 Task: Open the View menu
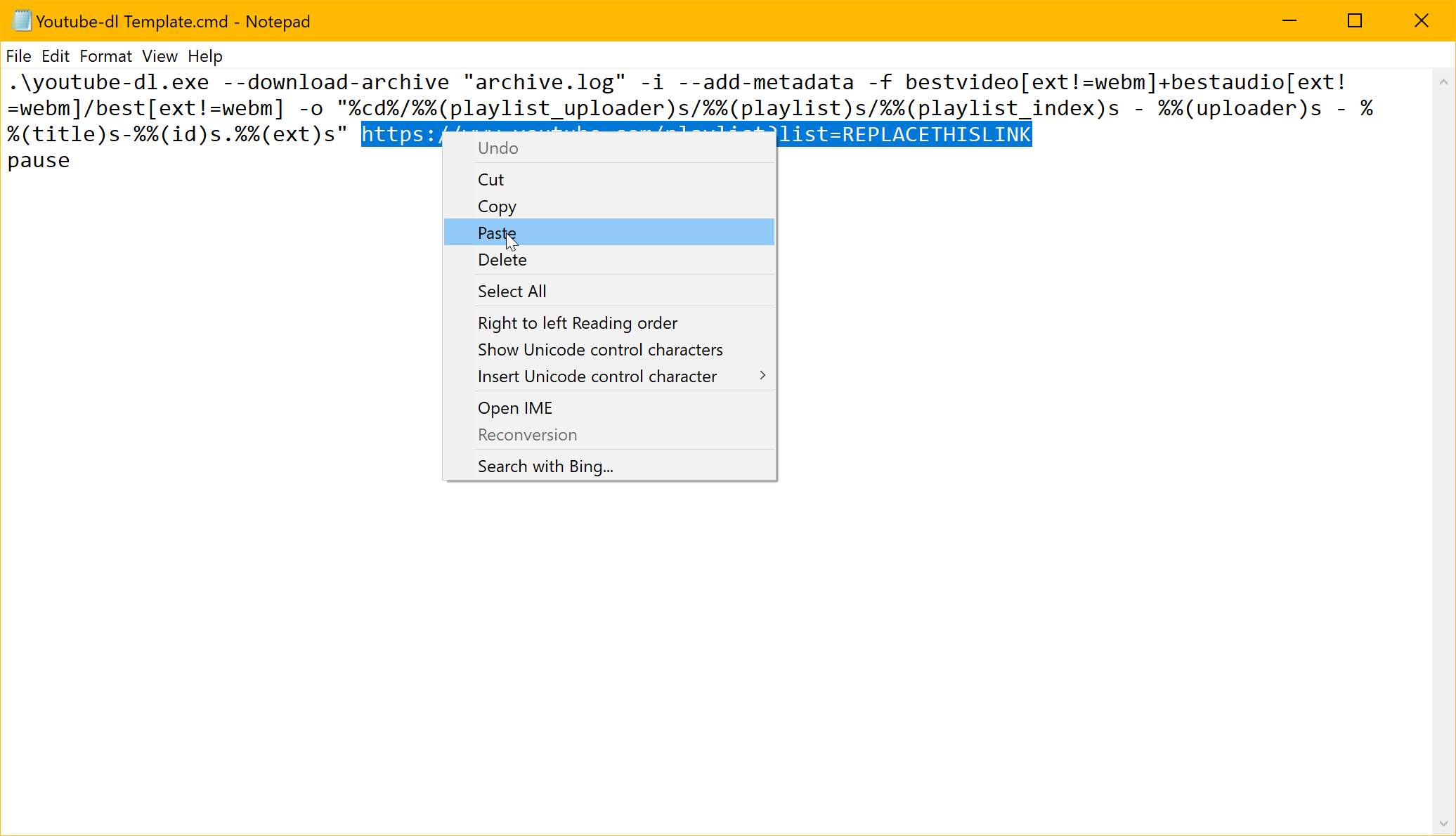tap(160, 56)
